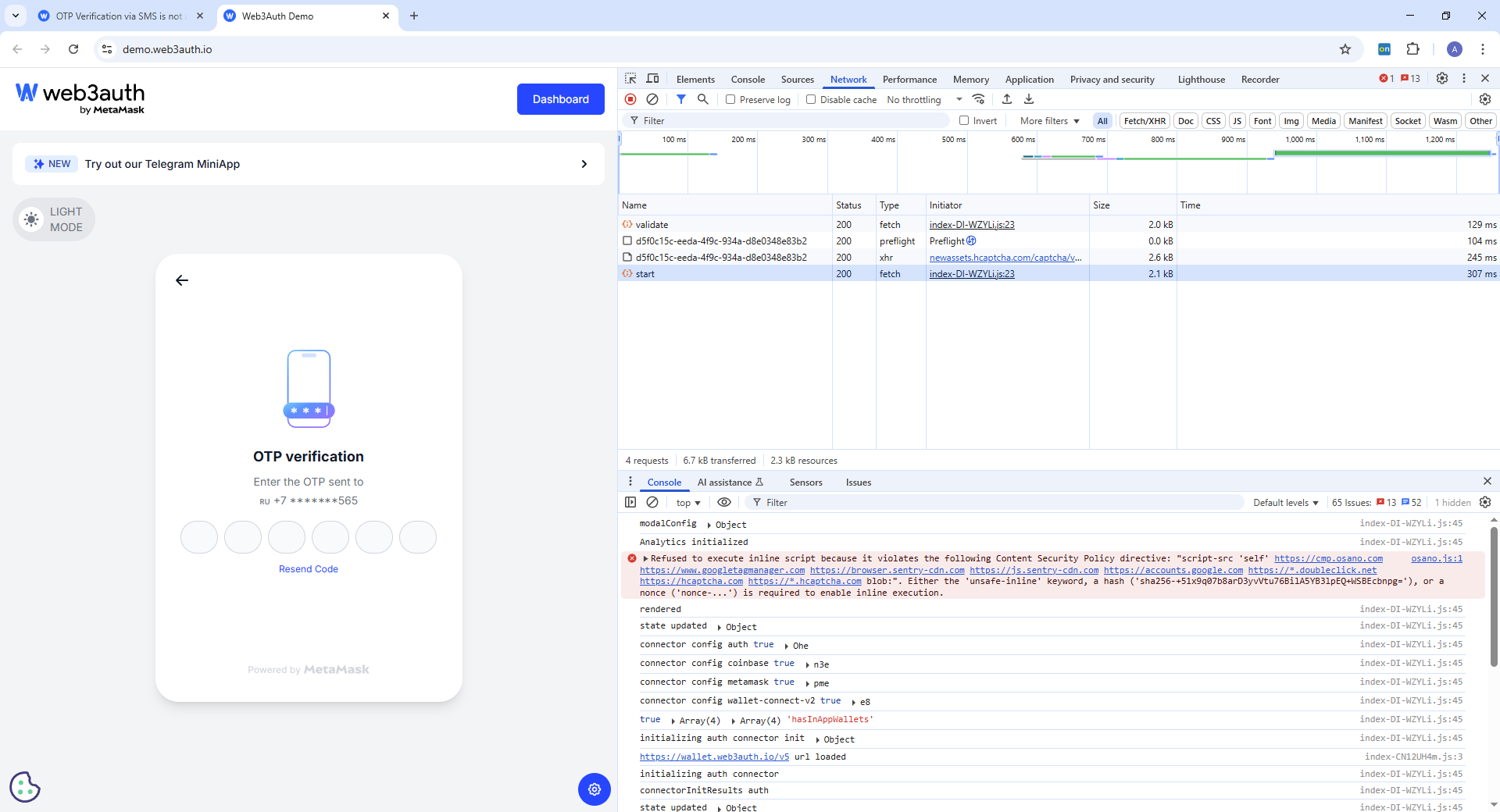This screenshot has height=812, width=1500.
Task: Reload the demo.web3auth.io page
Action: (x=73, y=49)
